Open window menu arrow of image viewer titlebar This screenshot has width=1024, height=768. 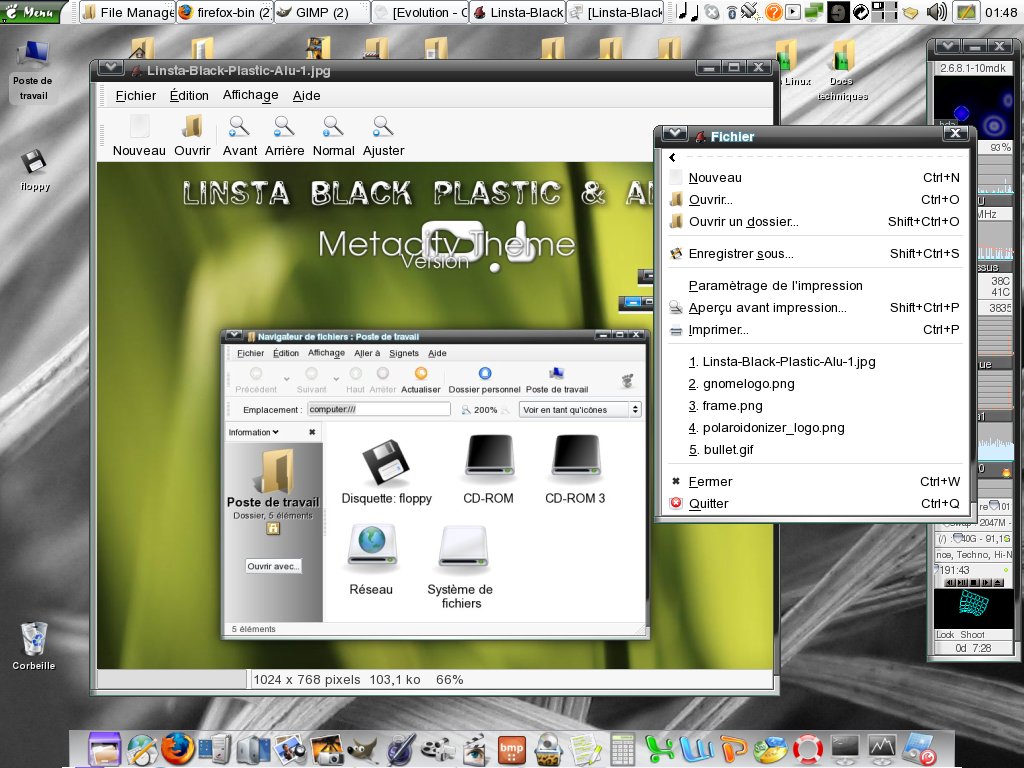click(110, 68)
